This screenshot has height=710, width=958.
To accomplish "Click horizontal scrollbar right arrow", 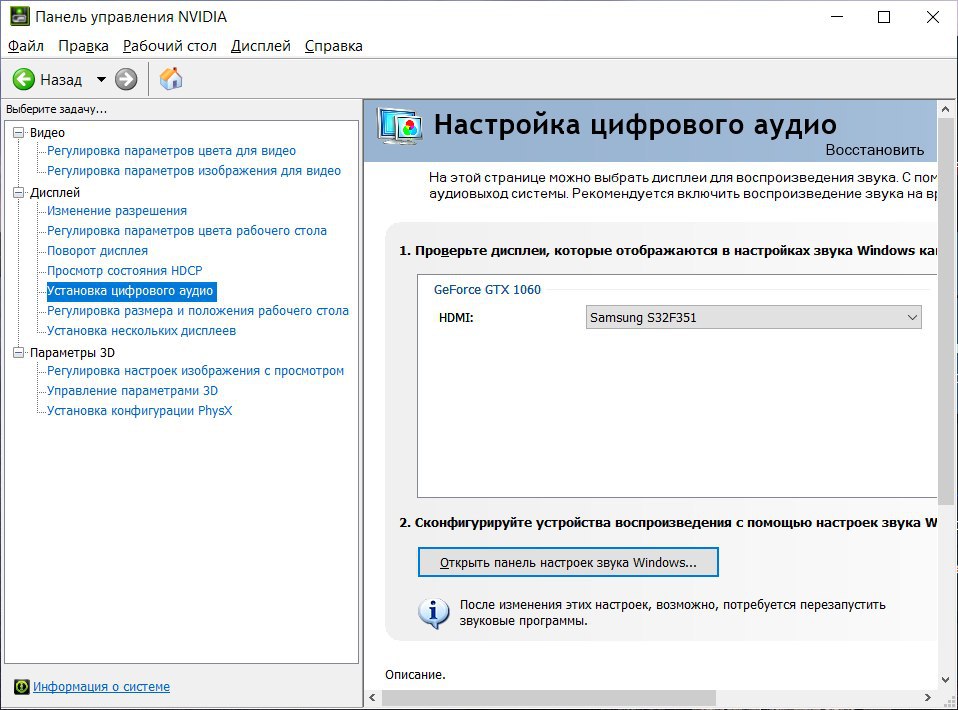I will (927, 697).
